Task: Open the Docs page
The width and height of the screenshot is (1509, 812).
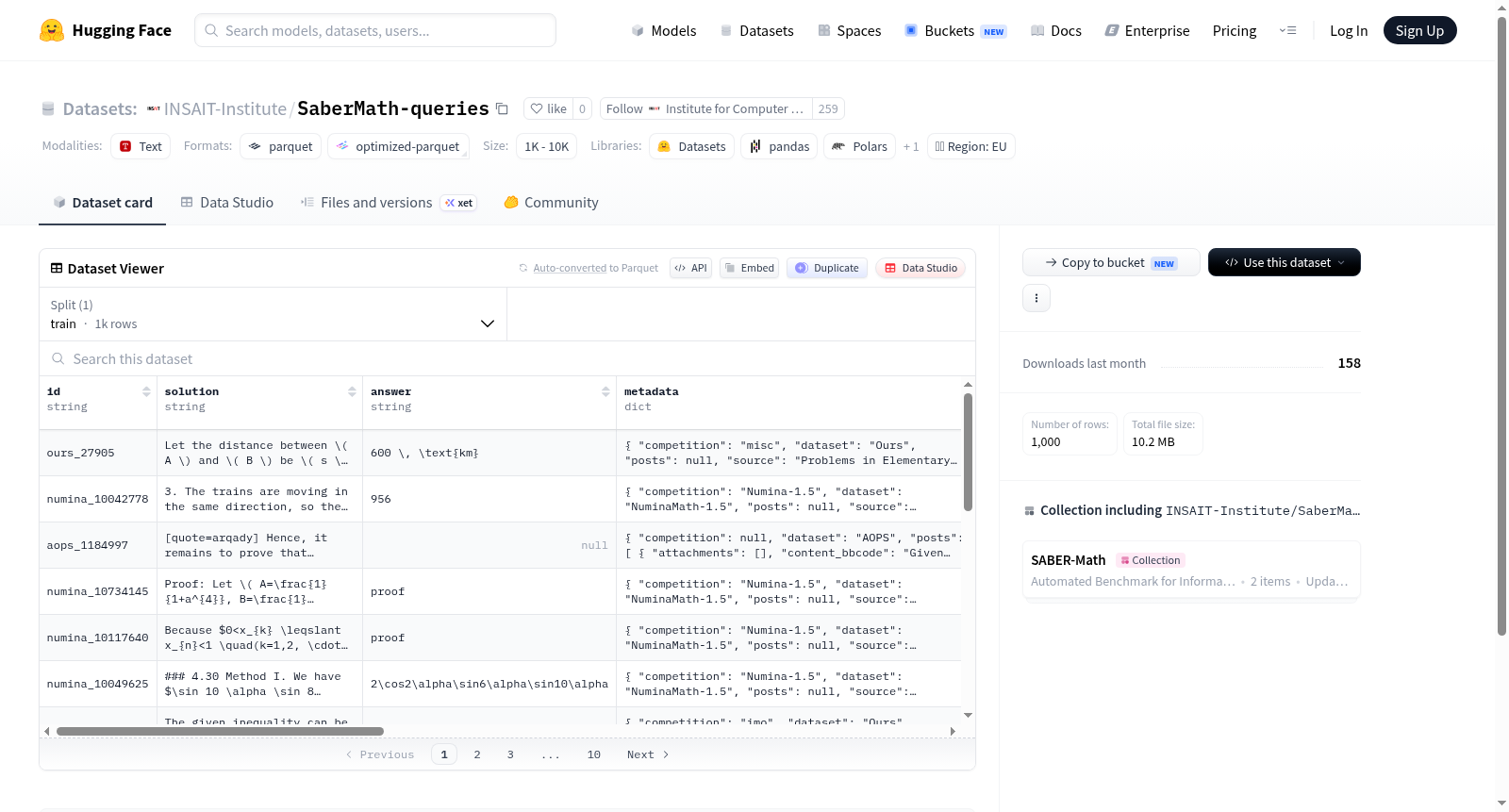Action: pyautogui.click(x=1056, y=30)
